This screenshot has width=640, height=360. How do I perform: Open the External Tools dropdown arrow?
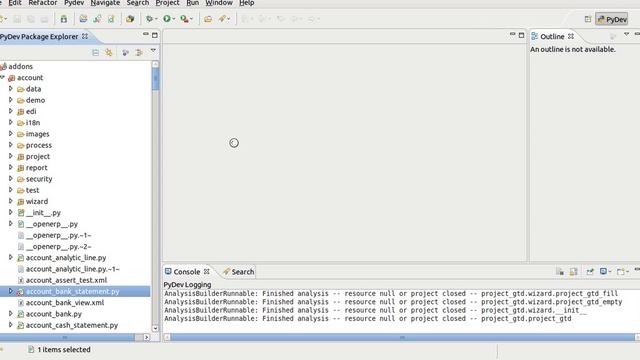click(191, 19)
